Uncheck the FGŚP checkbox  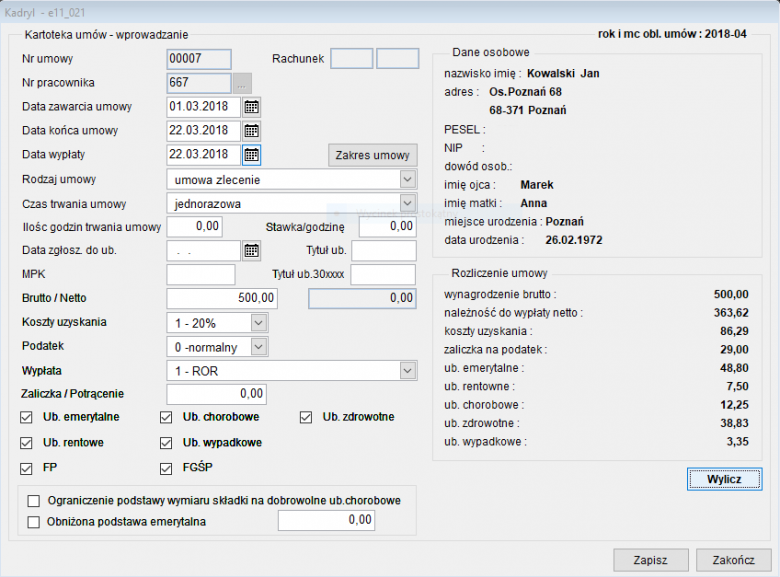pos(166,468)
